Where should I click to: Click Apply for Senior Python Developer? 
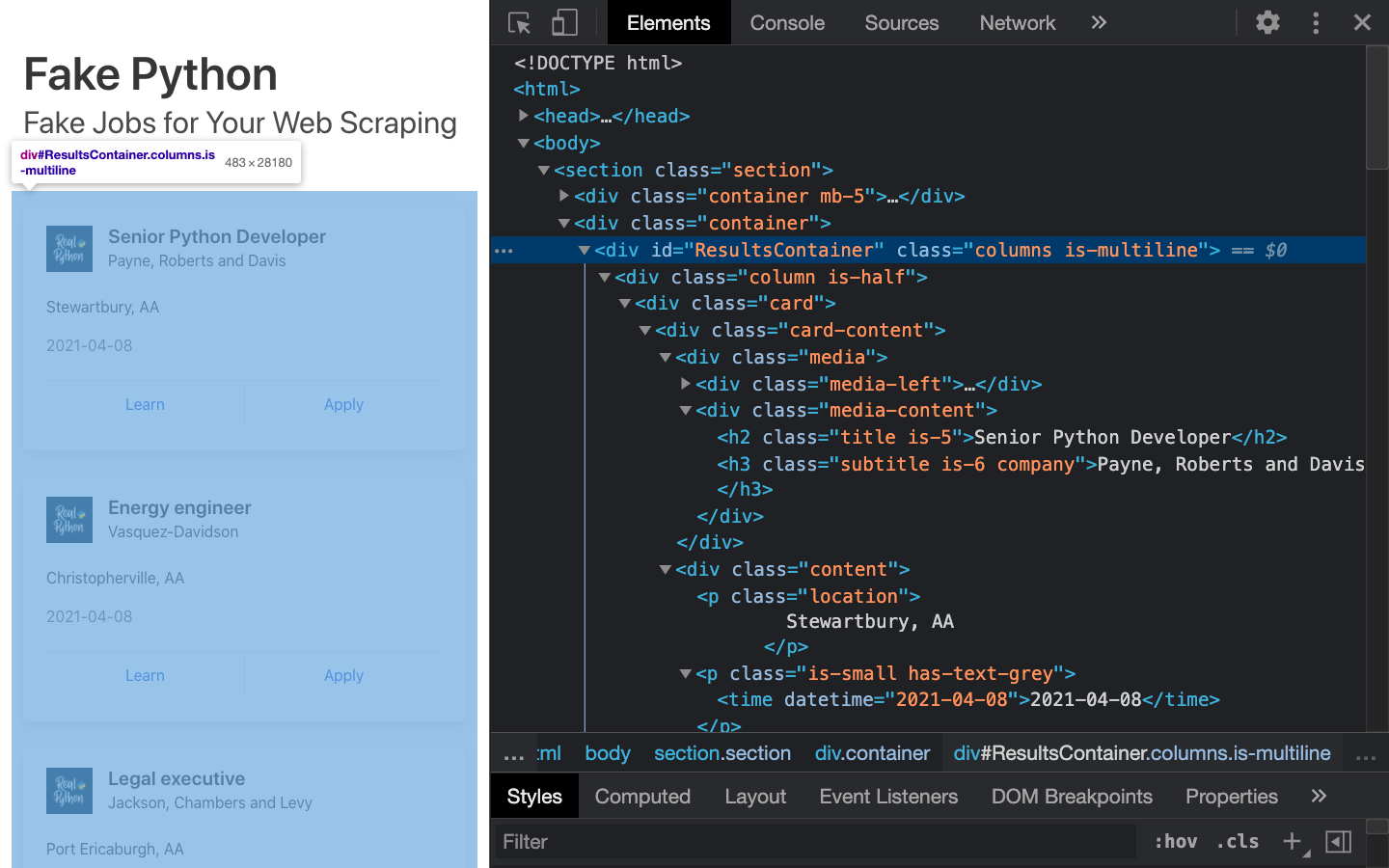[x=343, y=404]
